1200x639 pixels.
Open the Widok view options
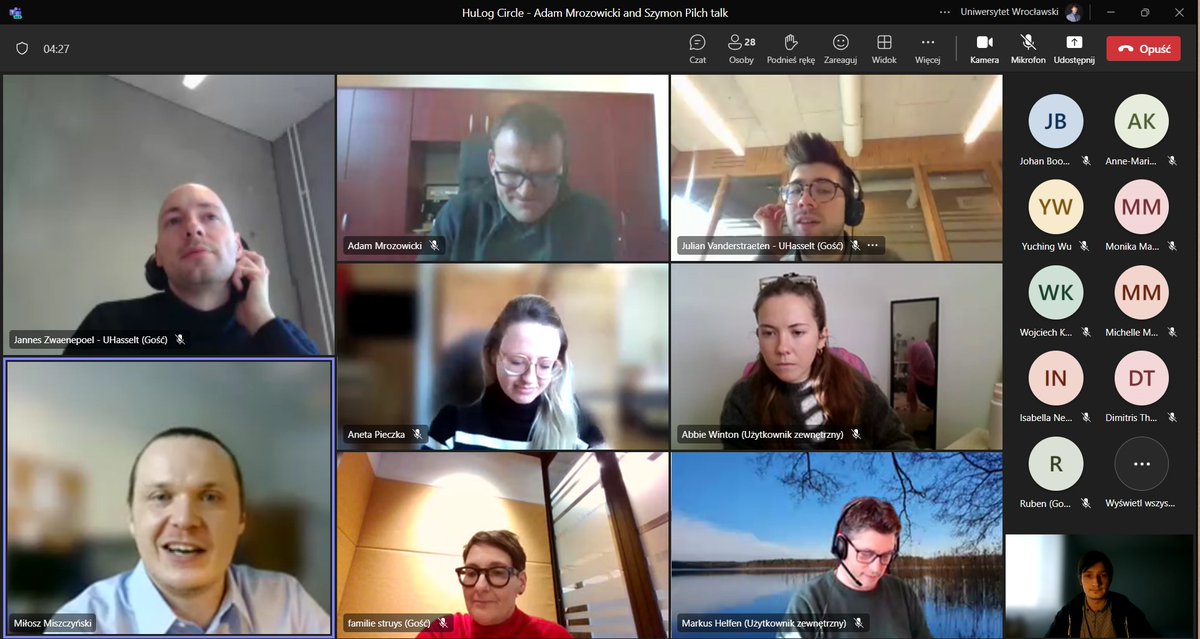pos(884,48)
